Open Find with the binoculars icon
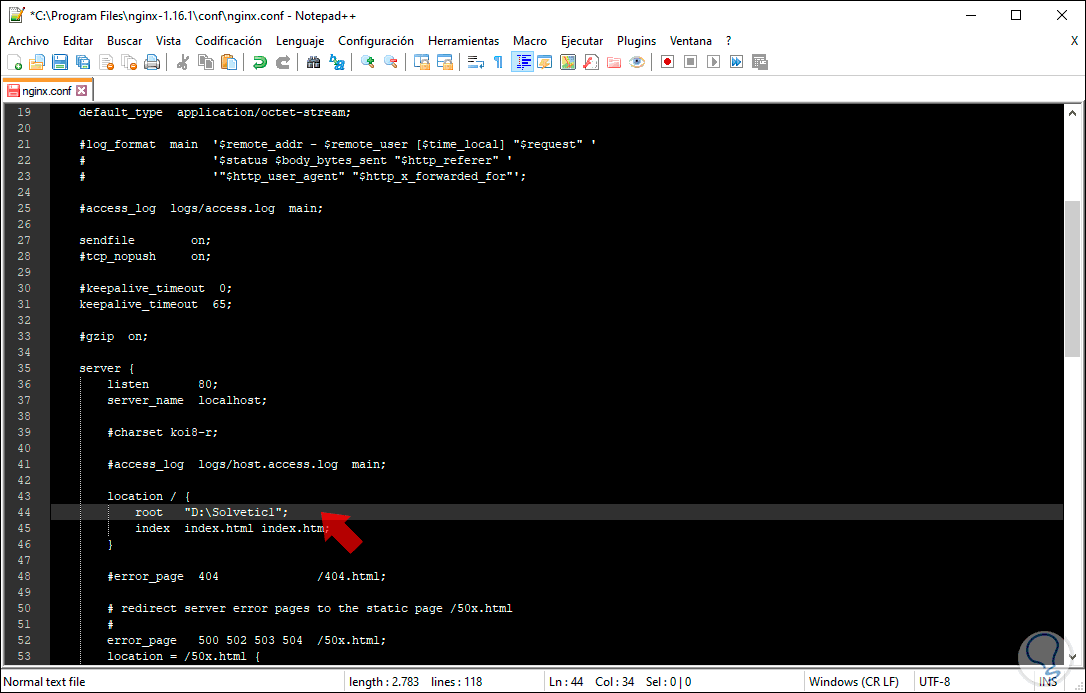The image size is (1086, 693). pos(314,62)
